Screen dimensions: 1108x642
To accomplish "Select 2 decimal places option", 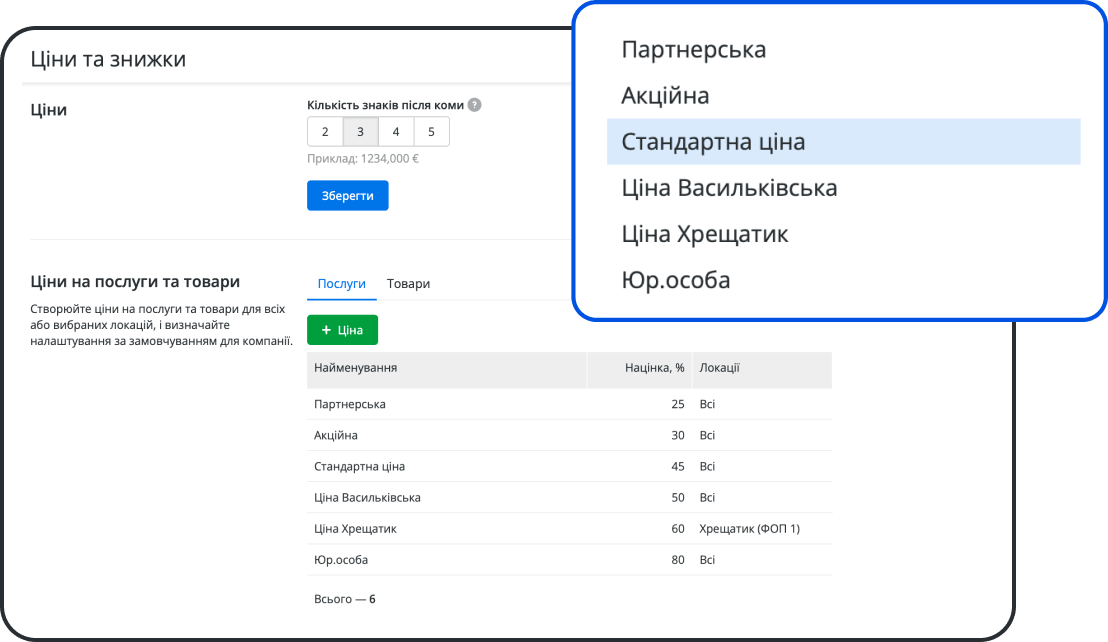I will coord(324,131).
